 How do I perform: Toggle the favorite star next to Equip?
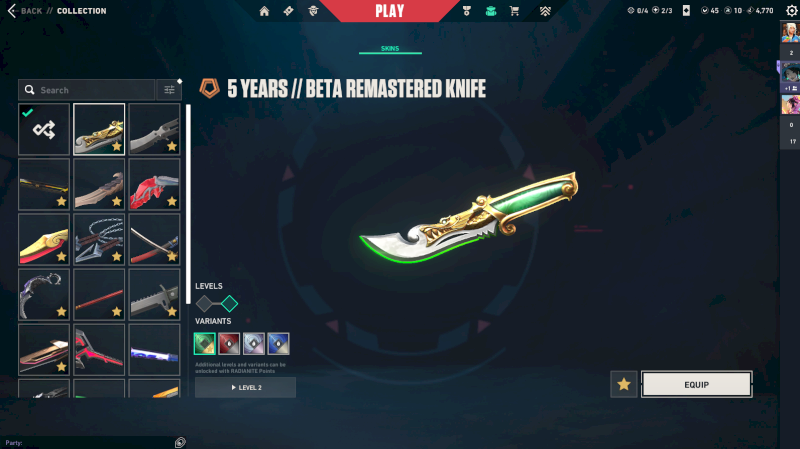point(623,384)
